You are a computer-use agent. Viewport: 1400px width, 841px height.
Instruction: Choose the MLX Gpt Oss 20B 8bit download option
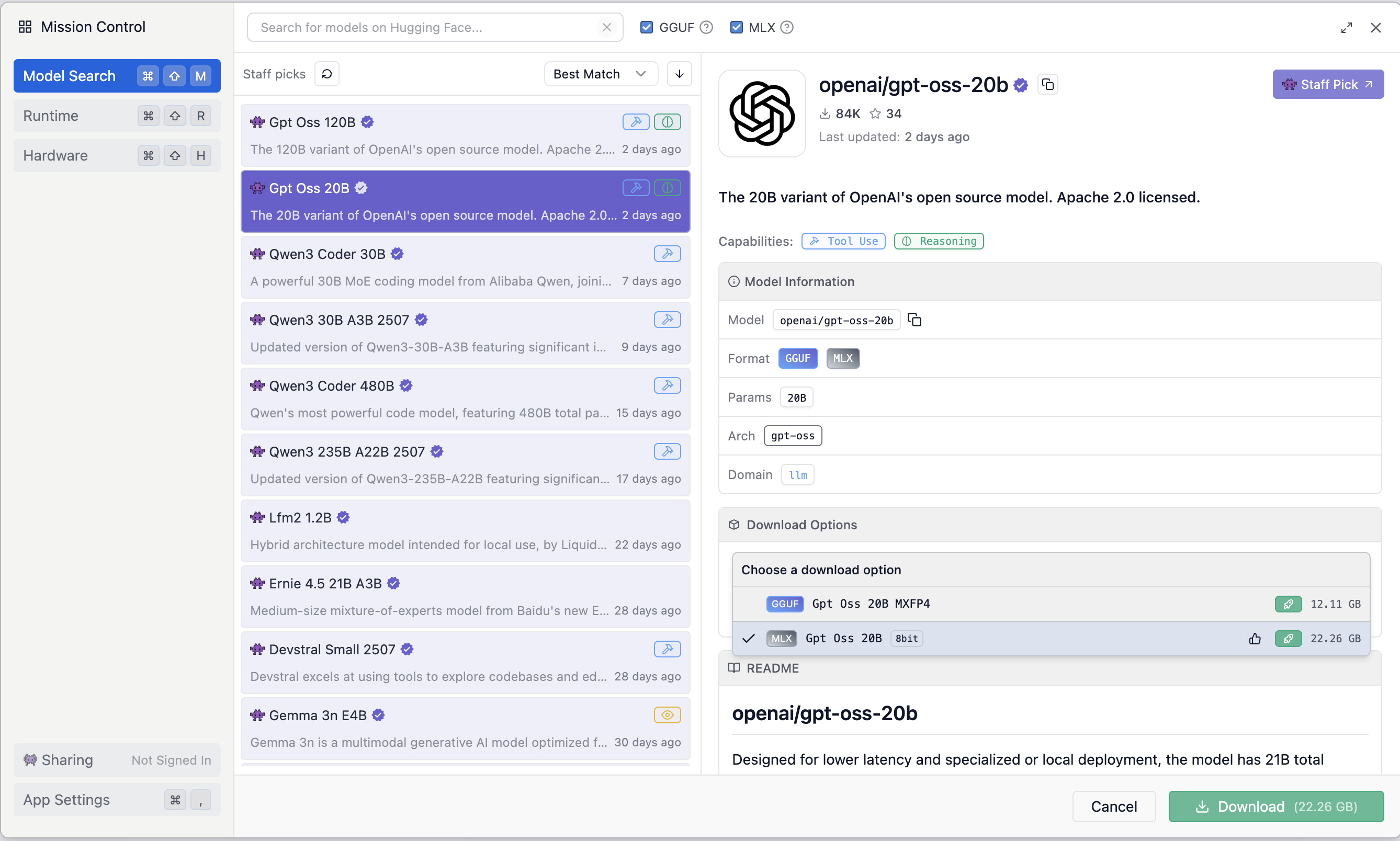[1051, 638]
